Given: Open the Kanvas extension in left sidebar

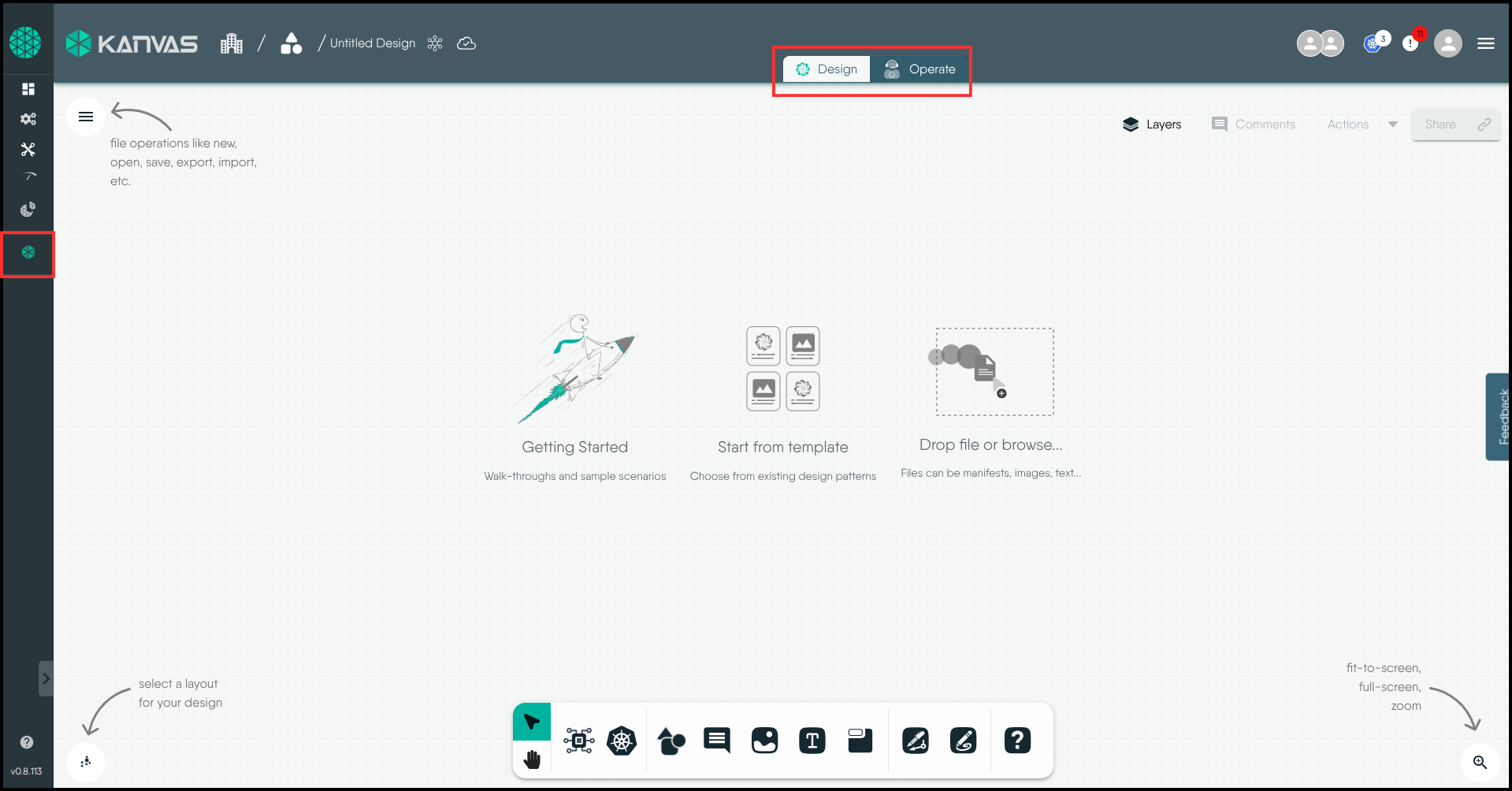Looking at the screenshot, I should 28,253.
